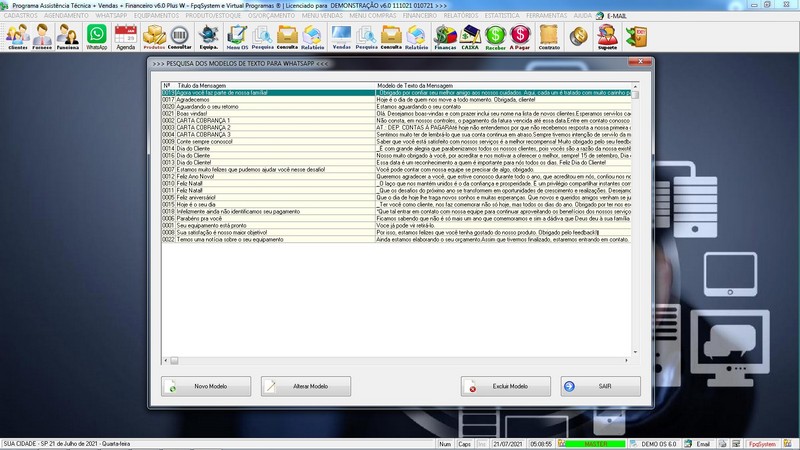The height and width of the screenshot is (450, 800).
Task: Open the Fornece (suppliers) icon
Action: 42,37
